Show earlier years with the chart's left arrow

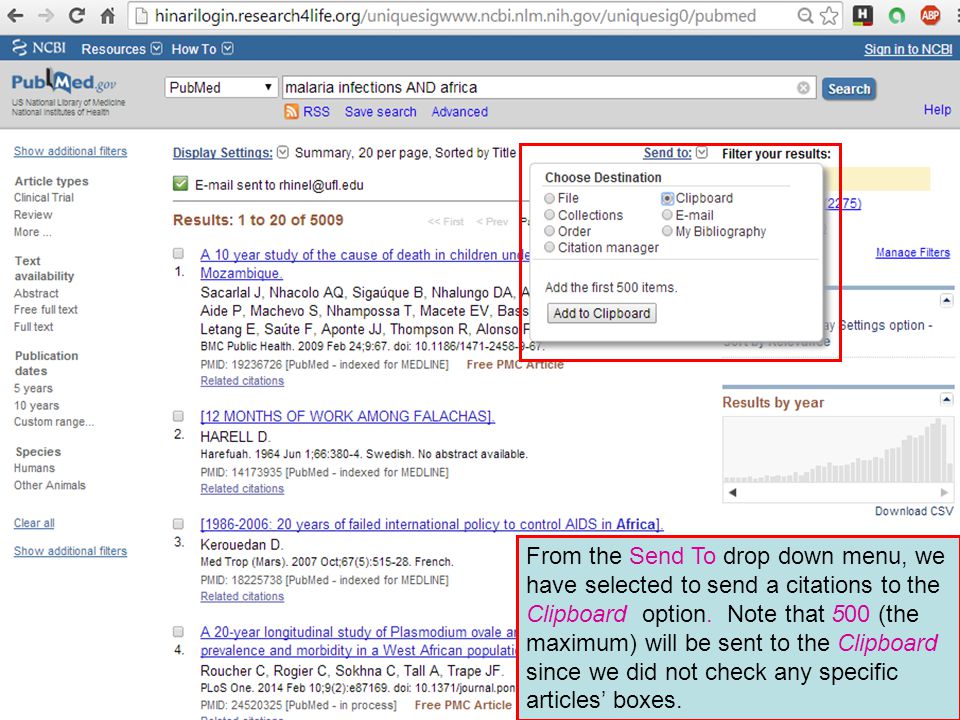pos(732,492)
